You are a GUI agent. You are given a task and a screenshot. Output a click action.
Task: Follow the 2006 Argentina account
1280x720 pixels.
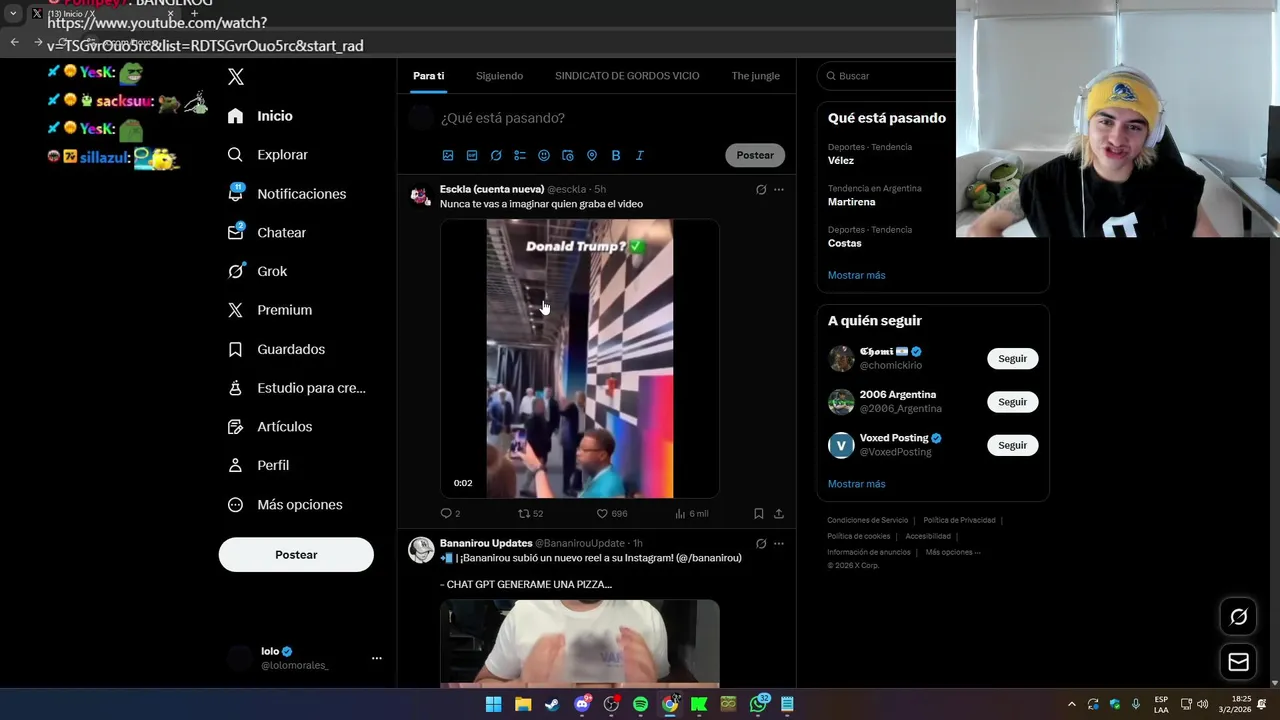coord(1012,402)
